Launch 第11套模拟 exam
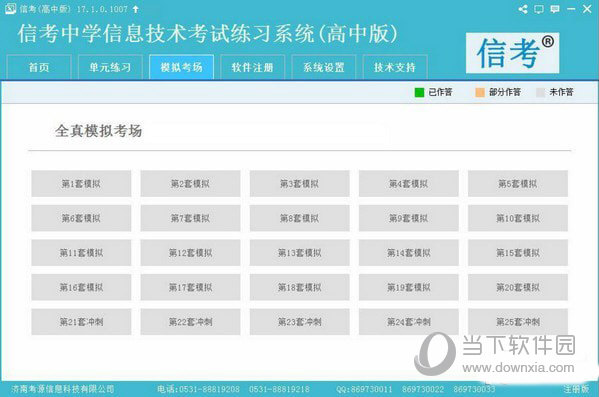 pyautogui.click(x=81, y=253)
